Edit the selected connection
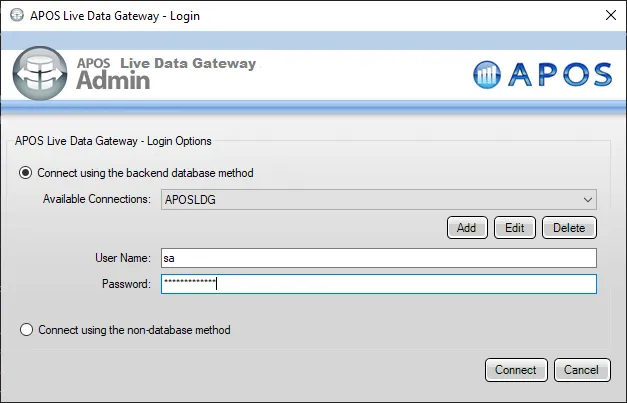Viewport: 627px width, 403px height. (514, 227)
